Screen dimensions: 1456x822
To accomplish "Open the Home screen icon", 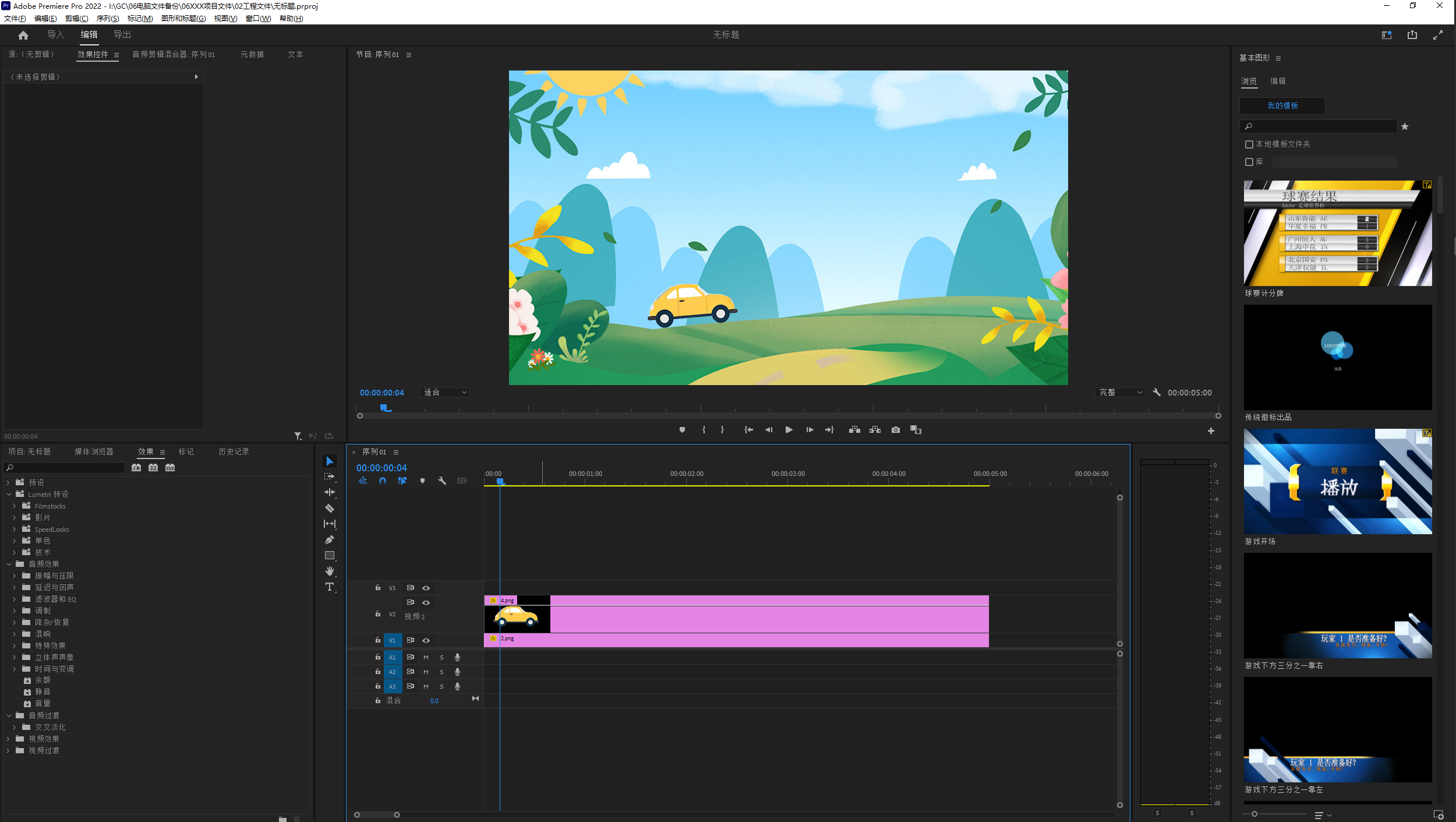I will (x=23, y=35).
